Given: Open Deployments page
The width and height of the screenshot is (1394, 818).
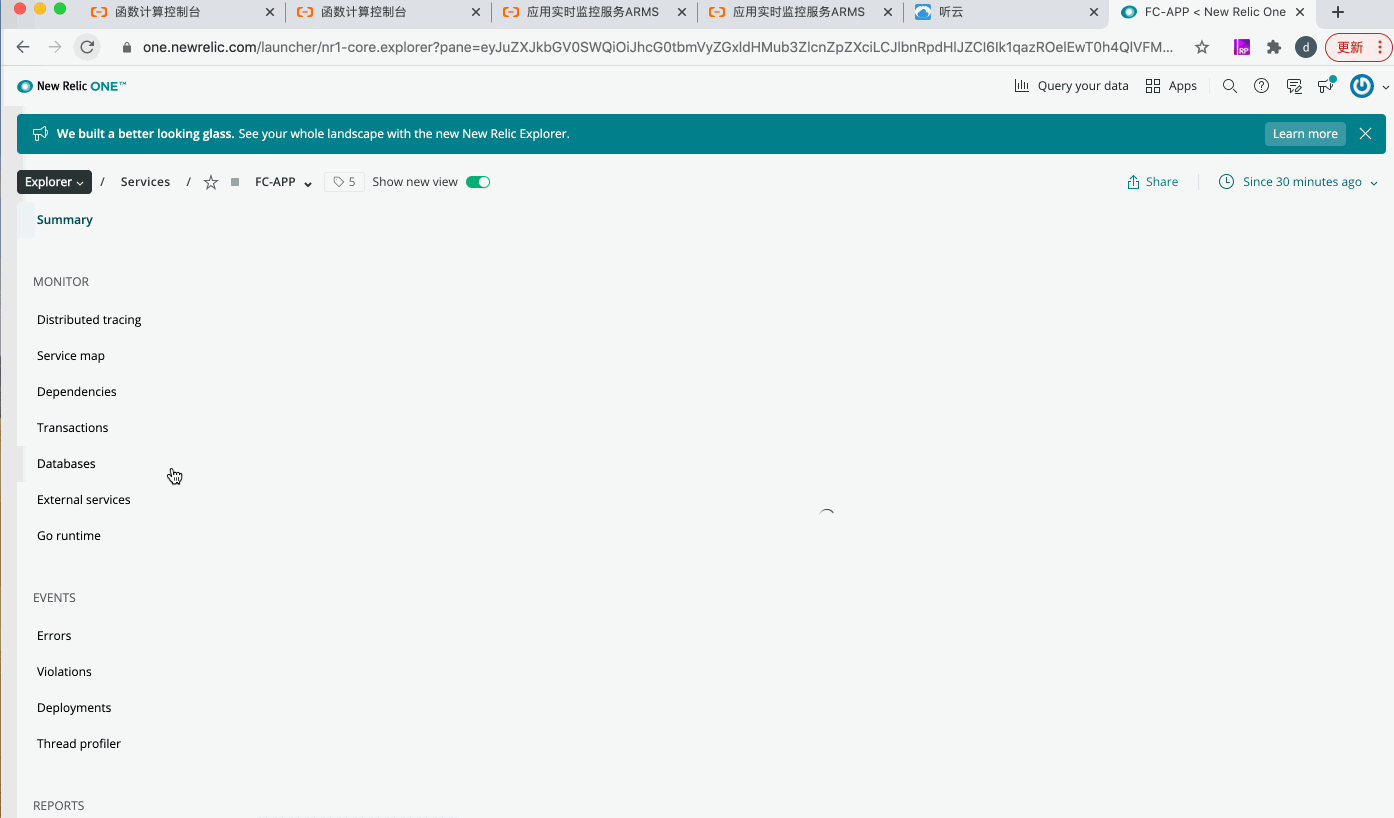Looking at the screenshot, I should pyautogui.click(x=74, y=708).
